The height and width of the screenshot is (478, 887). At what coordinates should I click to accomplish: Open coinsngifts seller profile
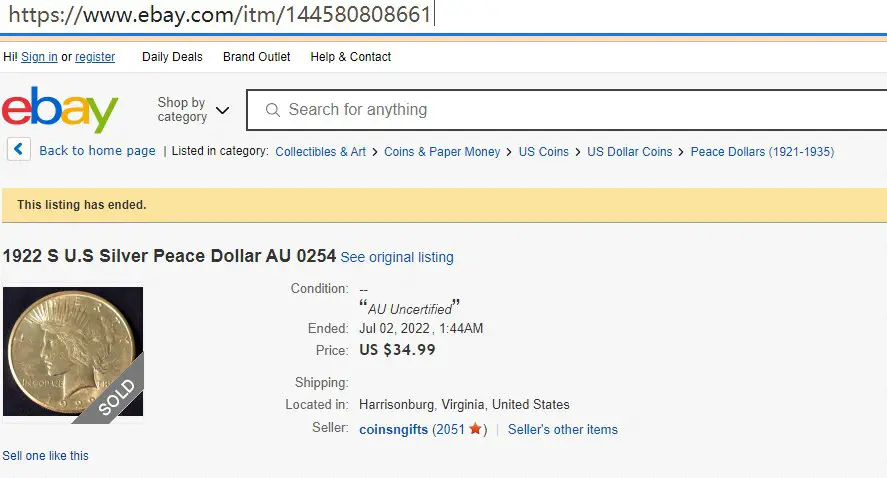tap(394, 429)
